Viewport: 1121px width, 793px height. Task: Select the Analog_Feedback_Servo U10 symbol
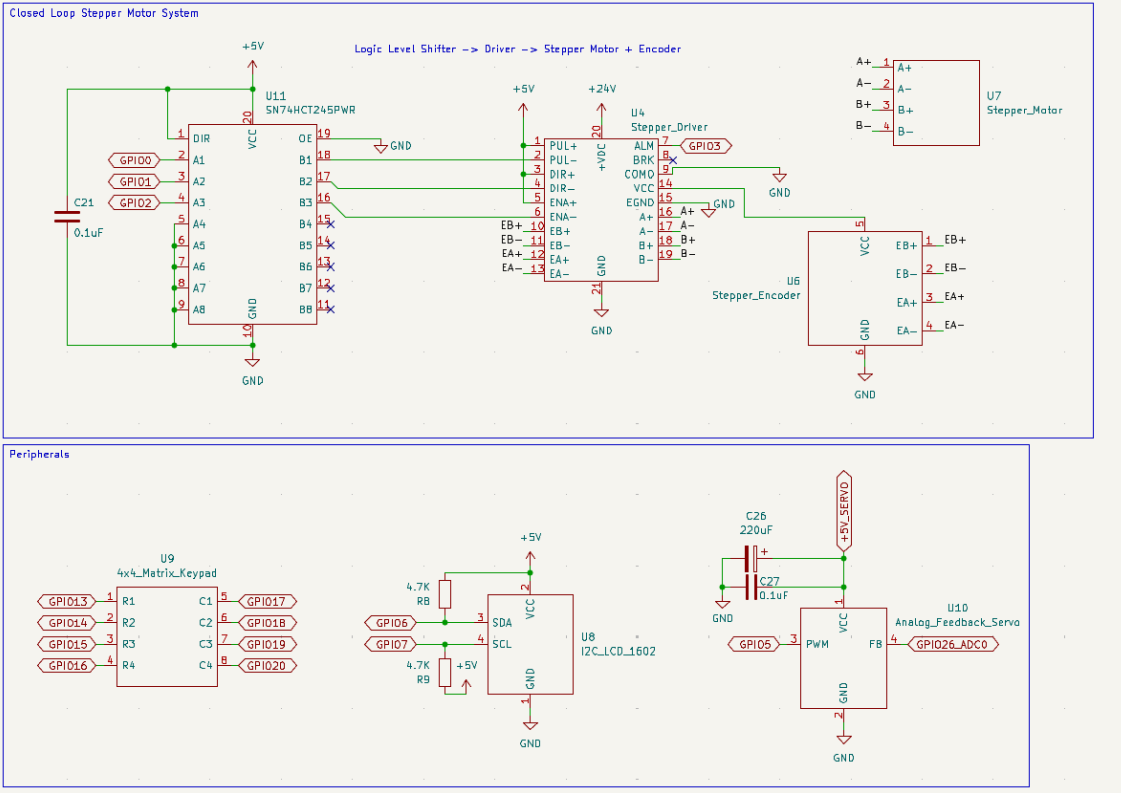(x=843, y=658)
